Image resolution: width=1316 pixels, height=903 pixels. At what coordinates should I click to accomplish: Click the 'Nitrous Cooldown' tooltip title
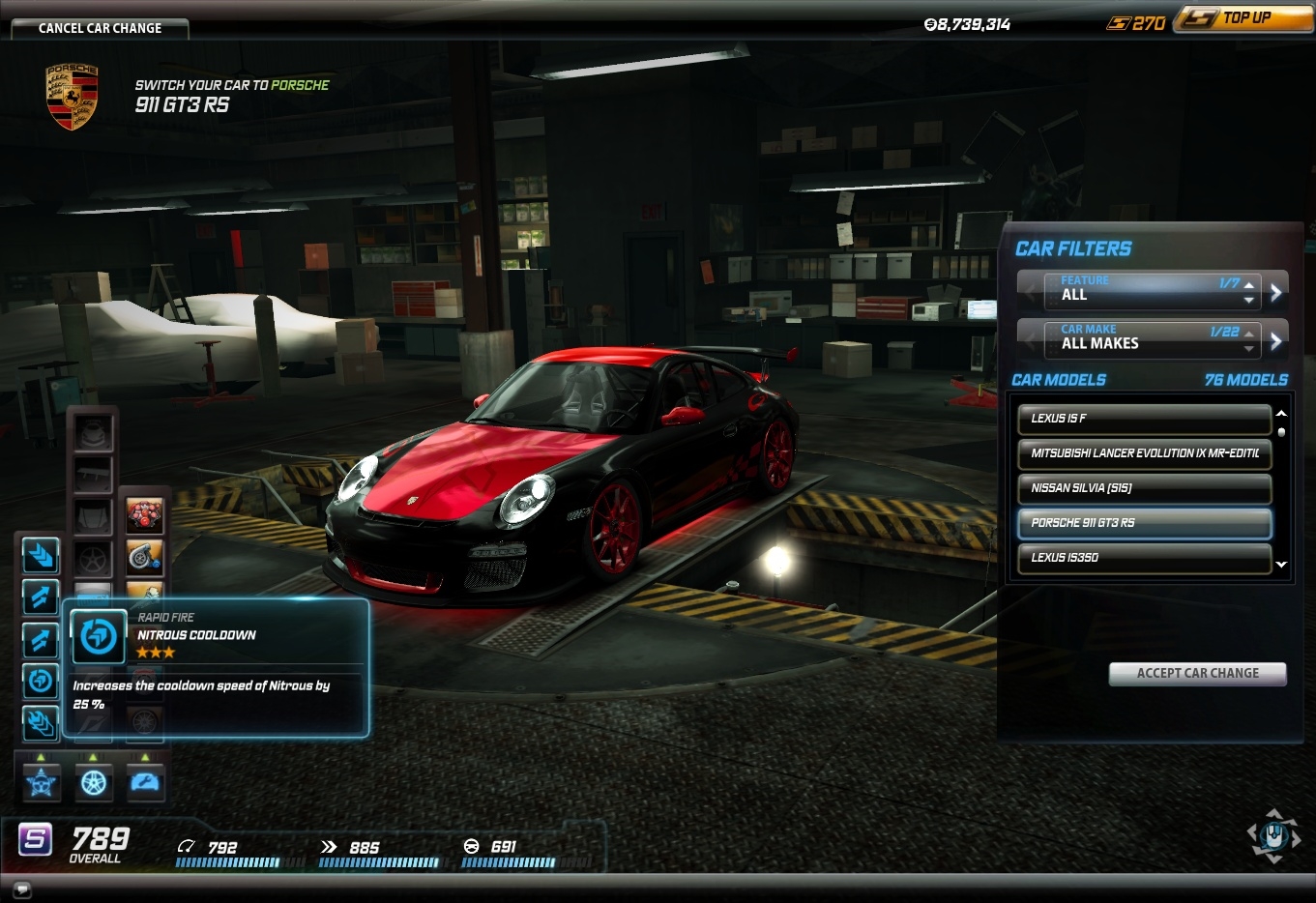[x=196, y=635]
